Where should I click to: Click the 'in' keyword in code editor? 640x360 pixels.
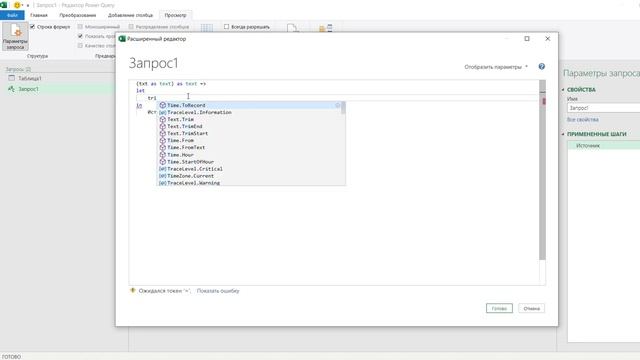click(139, 105)
